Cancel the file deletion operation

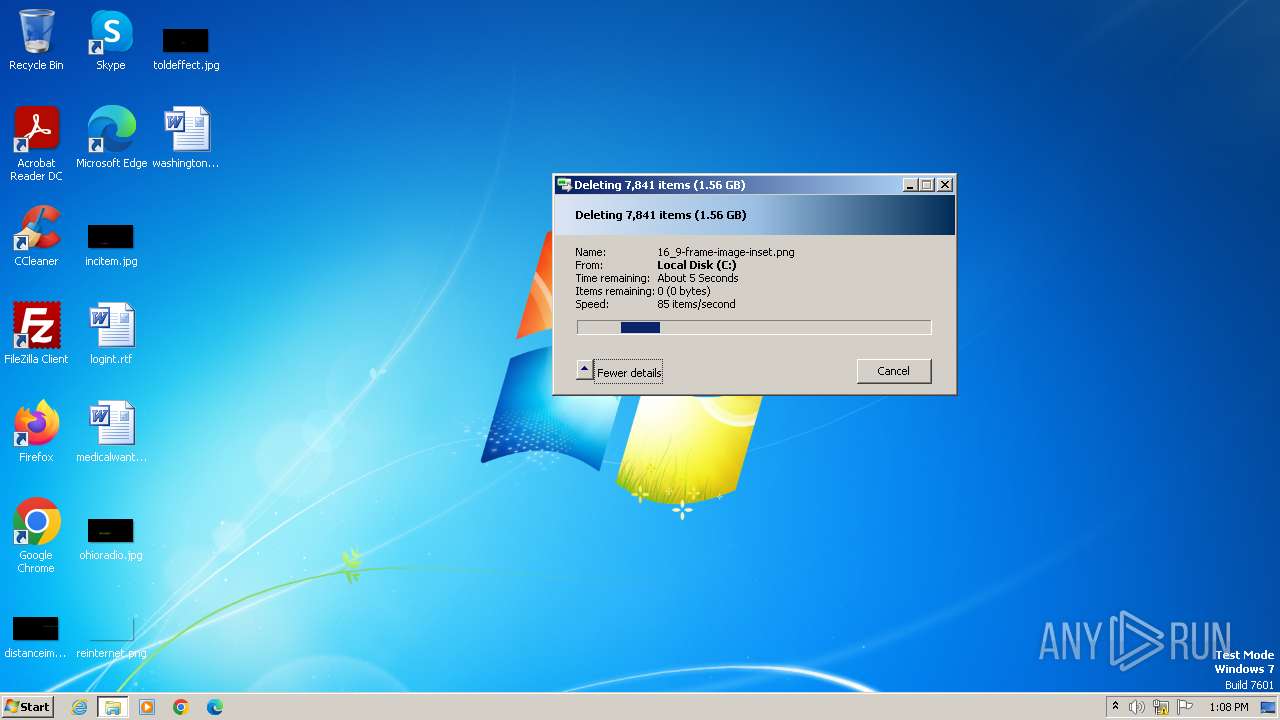[894, 371]
